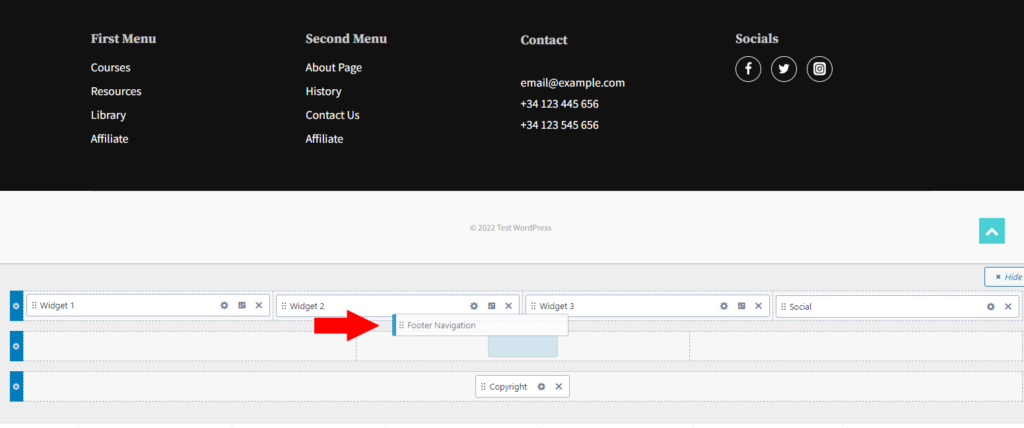The height and width of the screenshot is (428, 1024).
Task: Open Widget 2 settings gear
Action: (x=474, y=306)
